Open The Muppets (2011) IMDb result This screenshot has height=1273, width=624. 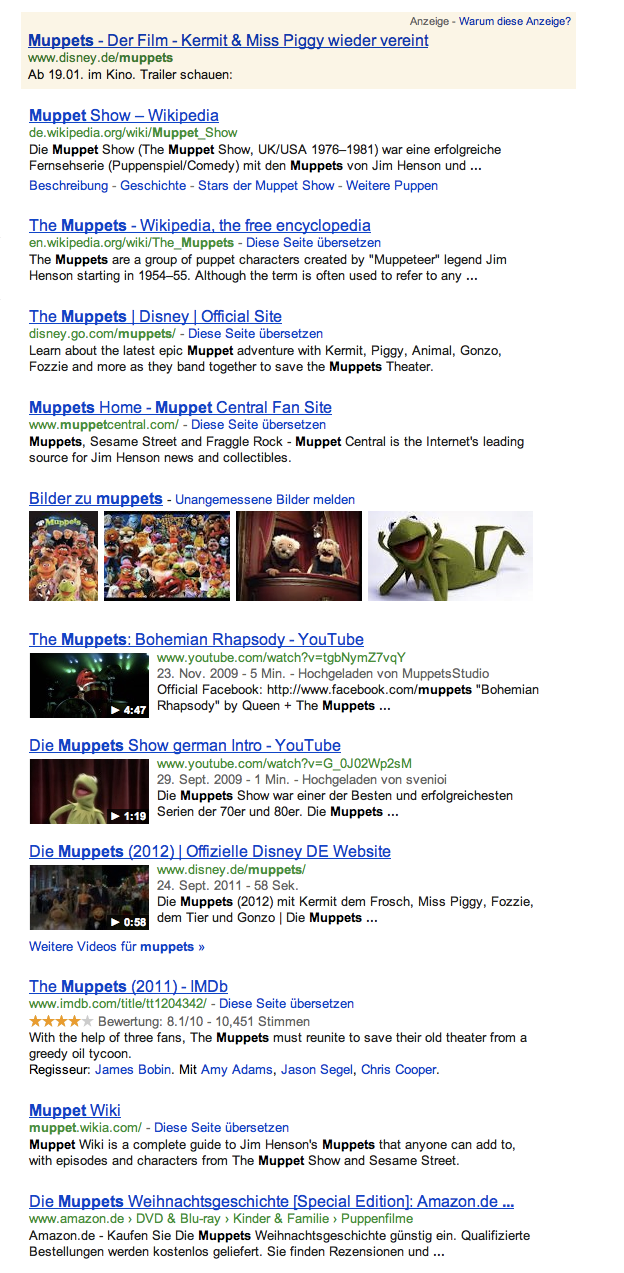point(128,986)
